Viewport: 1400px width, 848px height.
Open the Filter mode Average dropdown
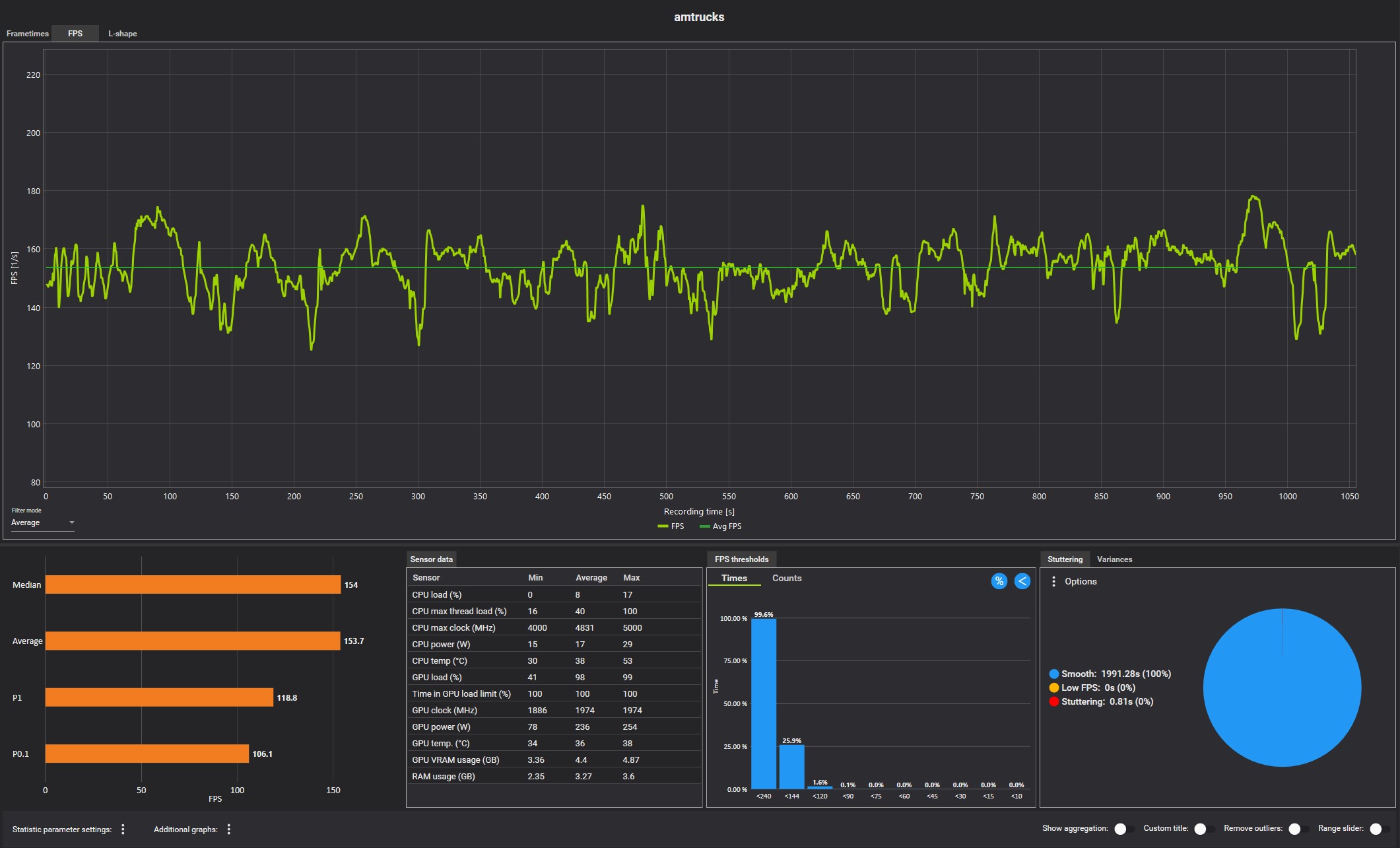pos(43,522)
